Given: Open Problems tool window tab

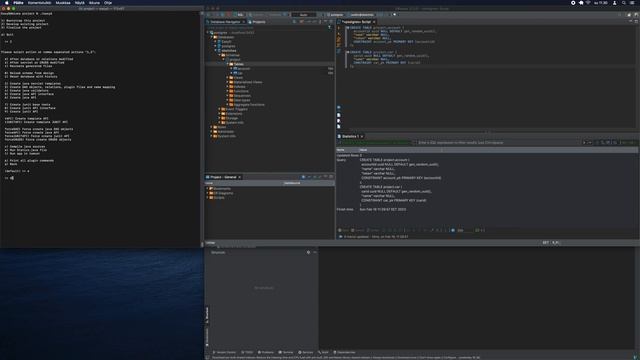Looking at the screenshot, I should 266,352.
